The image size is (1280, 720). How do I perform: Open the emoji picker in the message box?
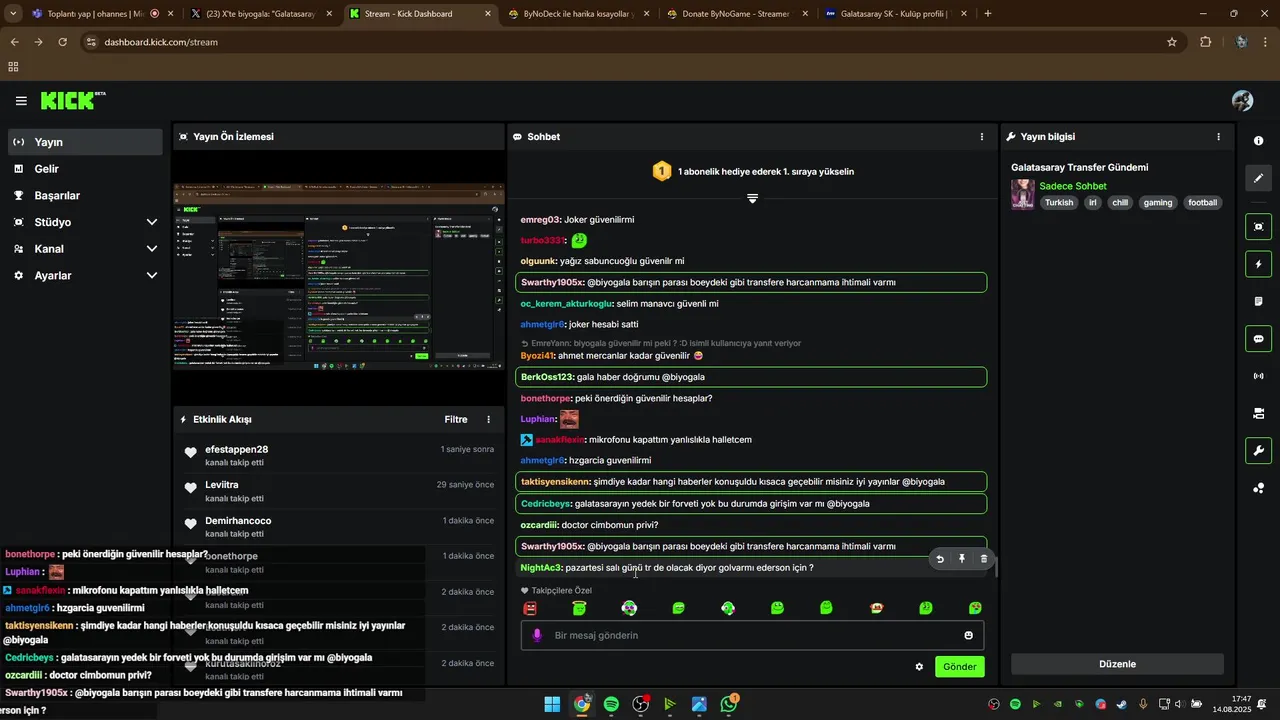(968, 635)
